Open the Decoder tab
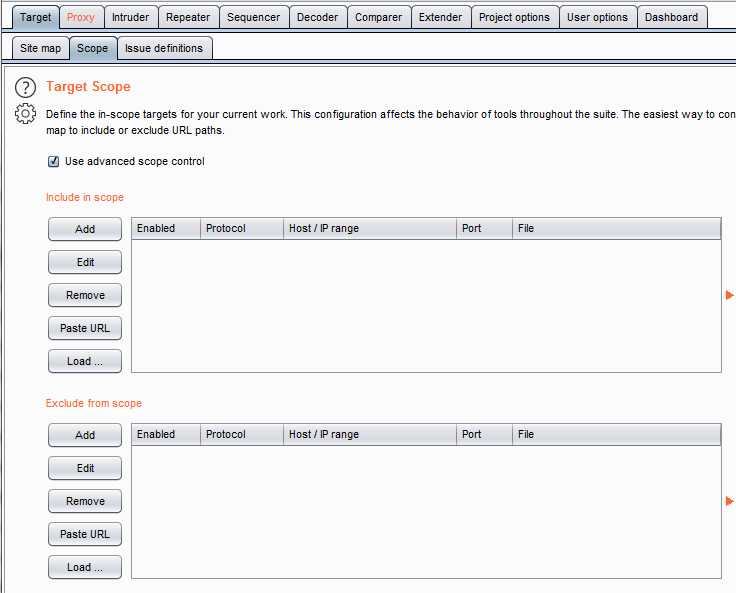 tap(317, 17)
